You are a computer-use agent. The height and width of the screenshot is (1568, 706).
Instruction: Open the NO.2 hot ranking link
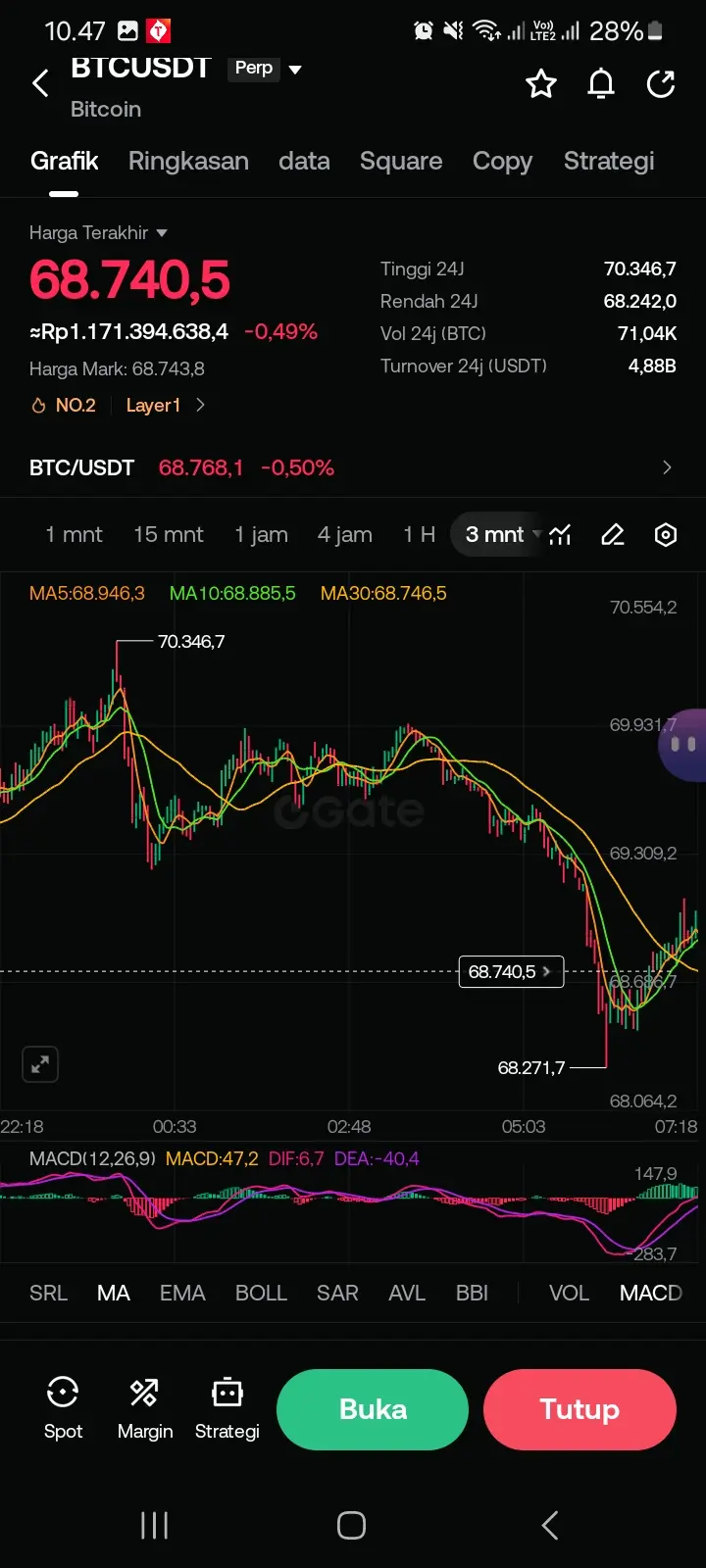[x=64, y=405]
